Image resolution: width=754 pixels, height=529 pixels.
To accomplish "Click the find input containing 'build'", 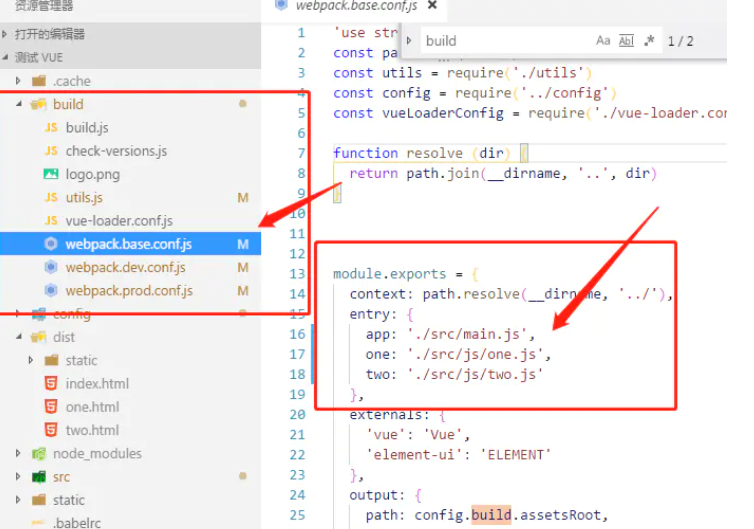I will tap(505, 41).
